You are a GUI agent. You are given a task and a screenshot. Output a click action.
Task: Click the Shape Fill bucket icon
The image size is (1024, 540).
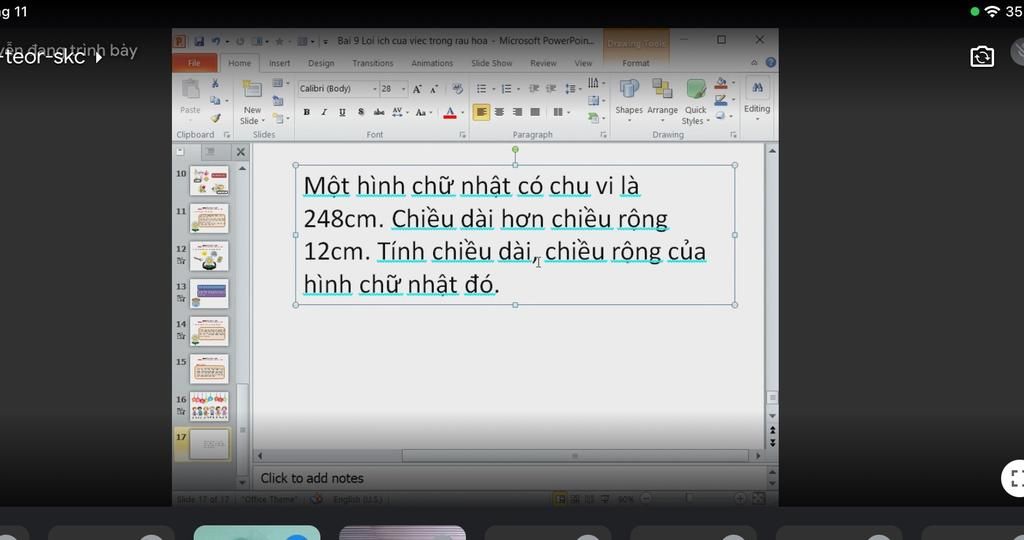pyautogui.click(x=721, y=84)
